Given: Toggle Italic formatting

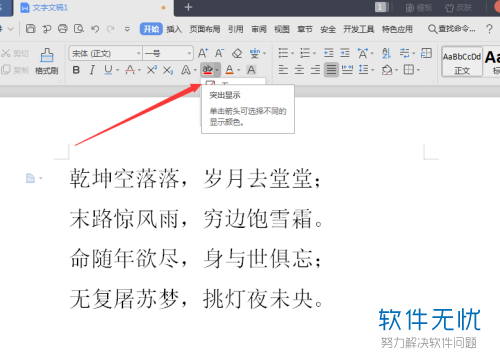Looking at the screenshot, I should click(92, 70).
